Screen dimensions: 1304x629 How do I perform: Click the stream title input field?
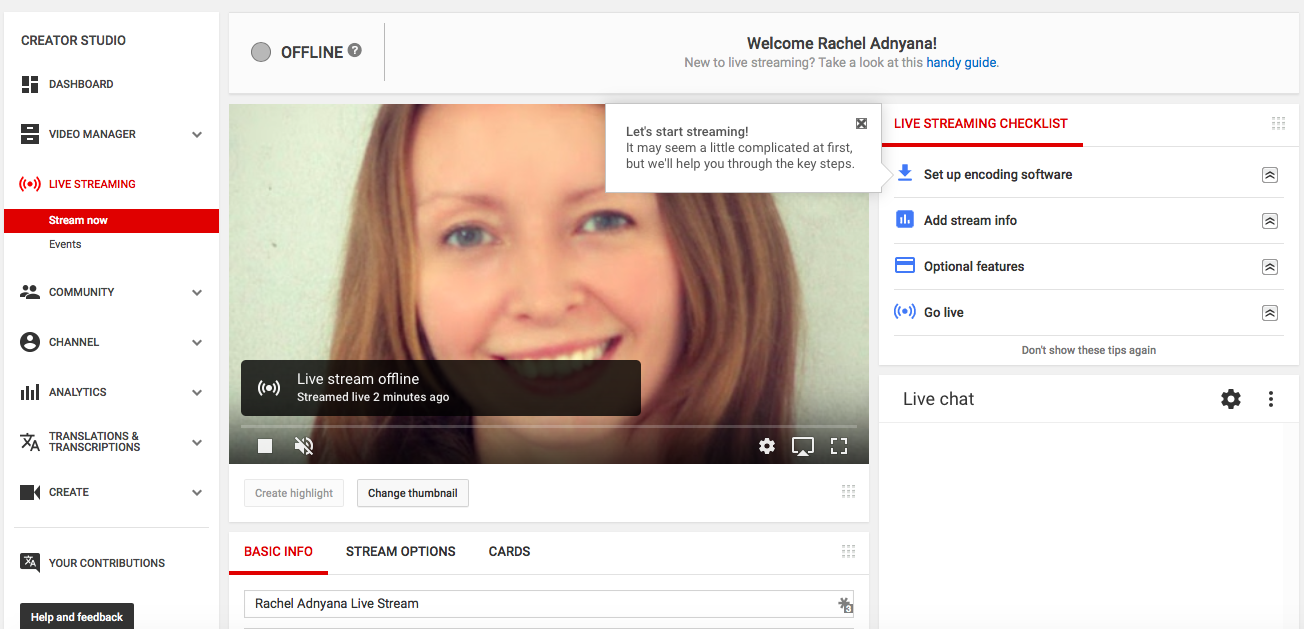click(549, 604)
